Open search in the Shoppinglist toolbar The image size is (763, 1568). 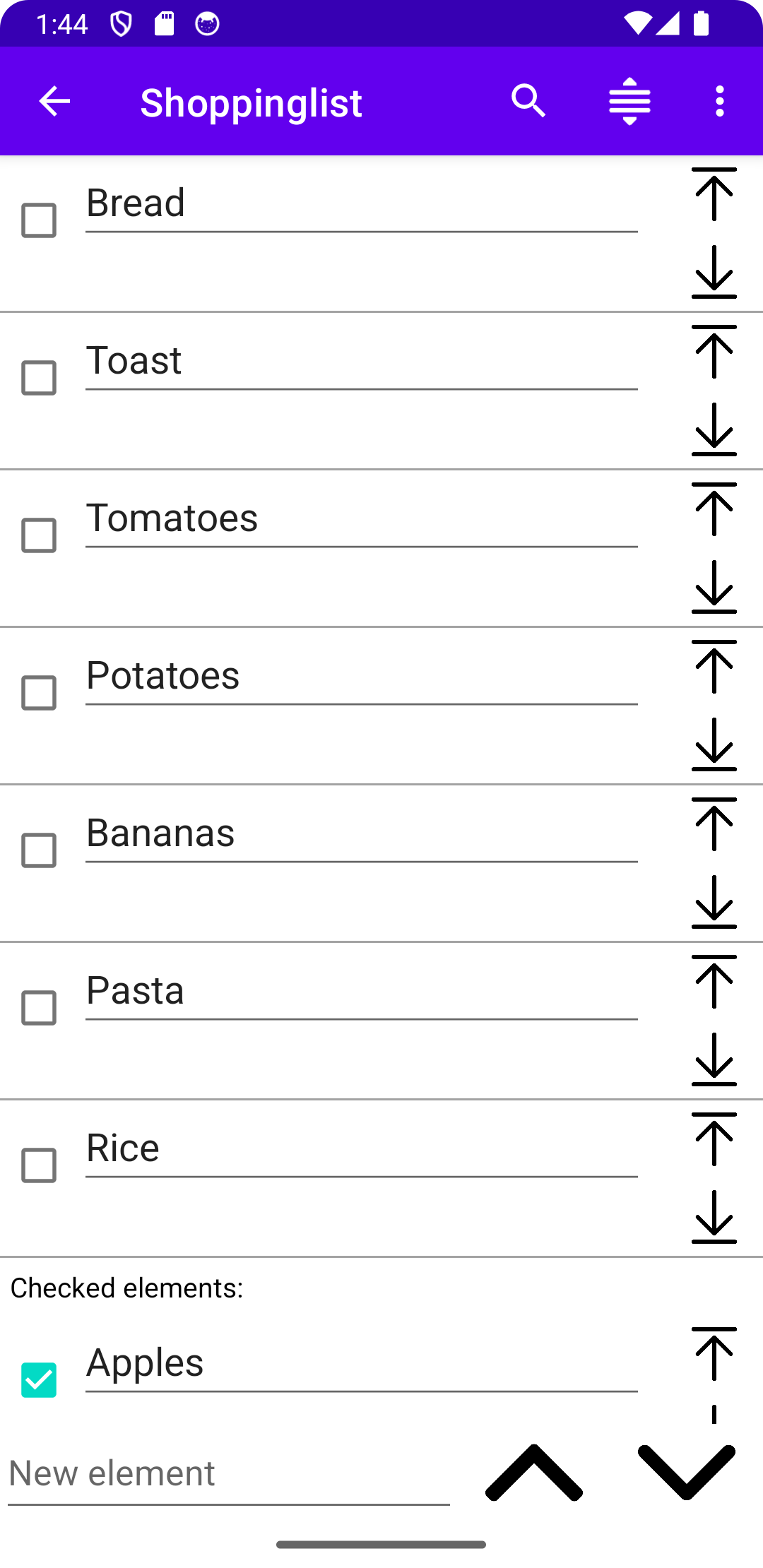(528, 102)
